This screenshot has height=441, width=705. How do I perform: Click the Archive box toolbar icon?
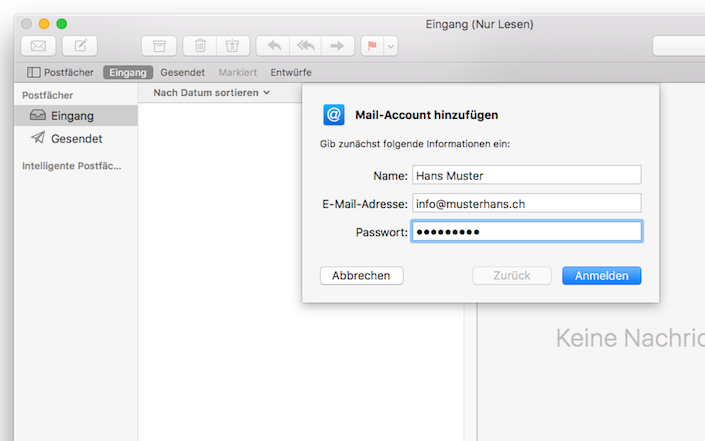pyautogui.click(x=159, y=45)
